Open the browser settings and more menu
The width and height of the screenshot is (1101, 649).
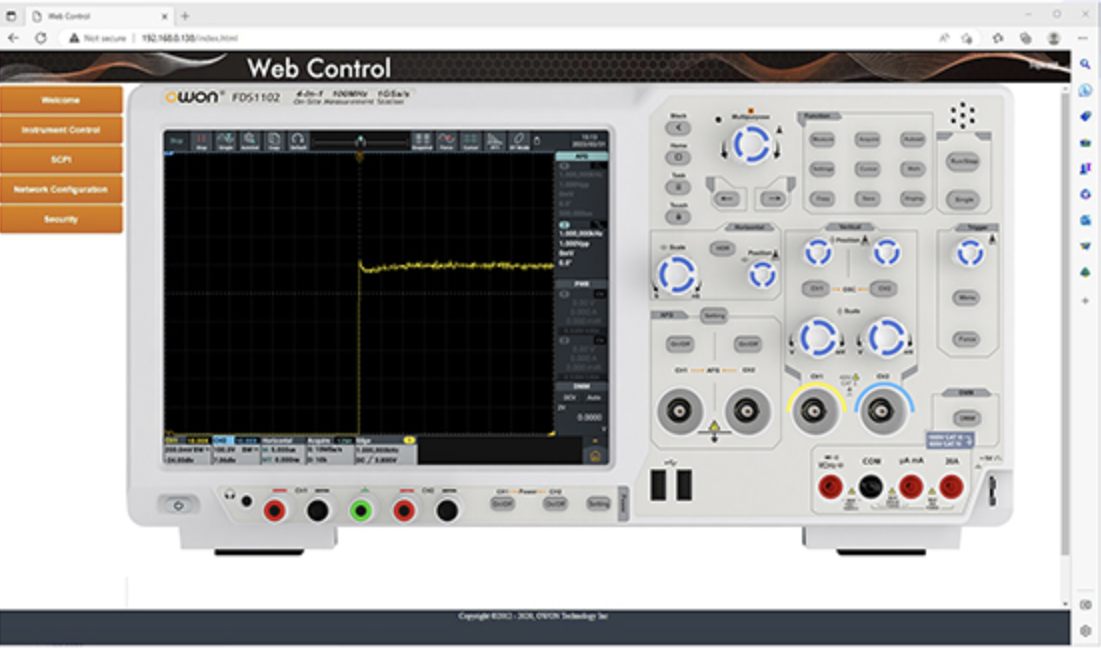pos(1084,38)
